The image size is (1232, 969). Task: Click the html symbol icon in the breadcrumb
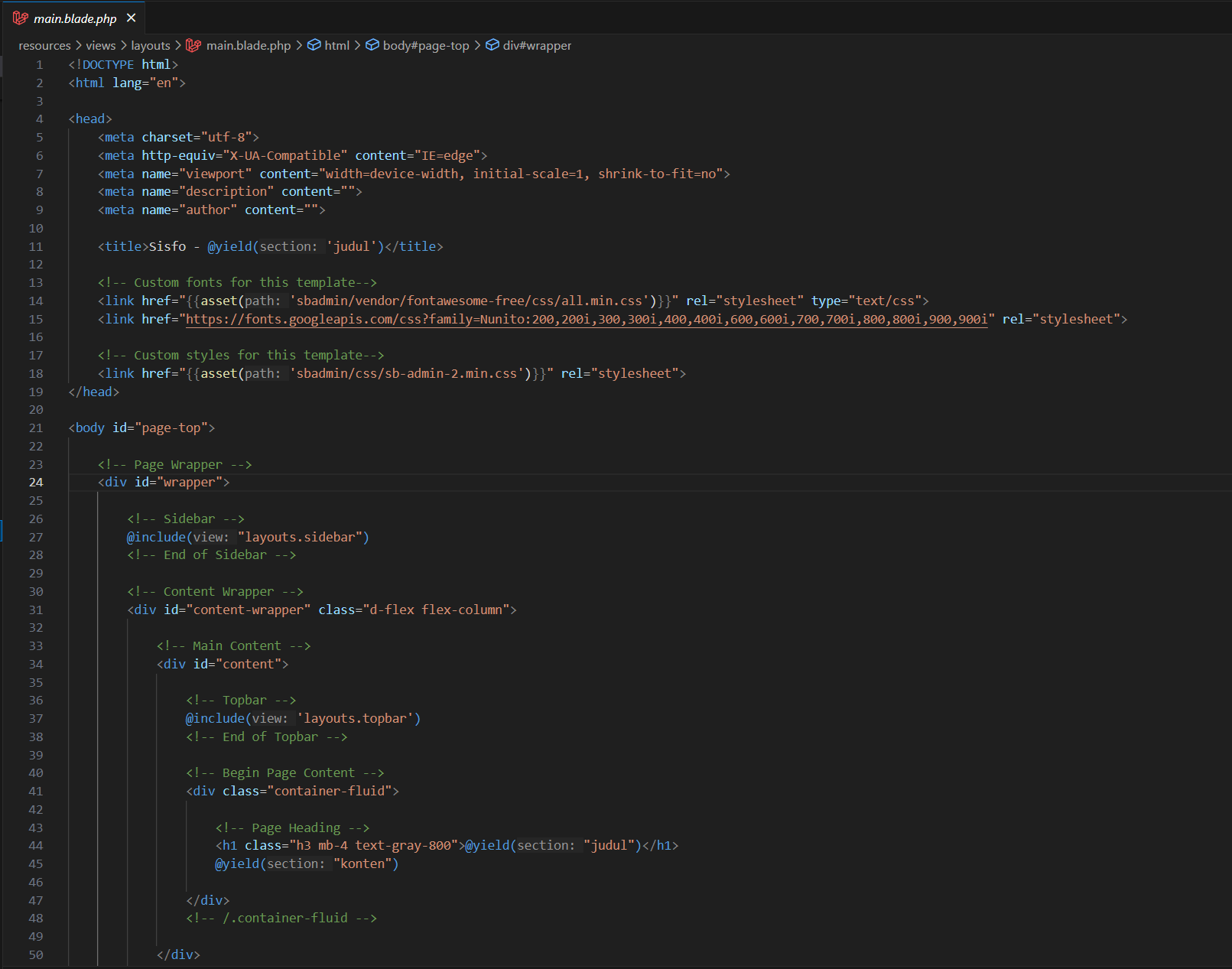[314, 45]
